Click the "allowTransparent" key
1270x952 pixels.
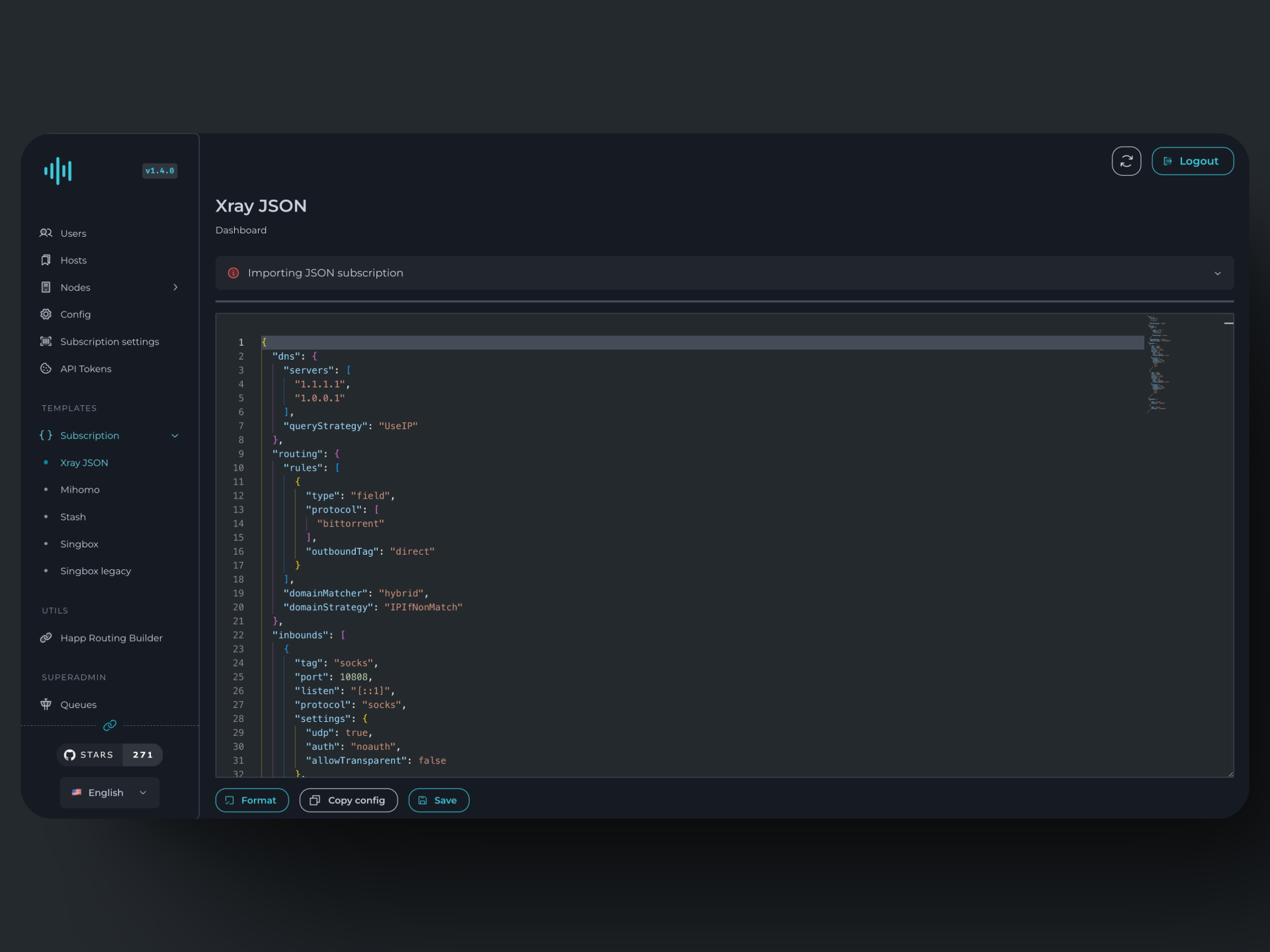click(356, 760)
